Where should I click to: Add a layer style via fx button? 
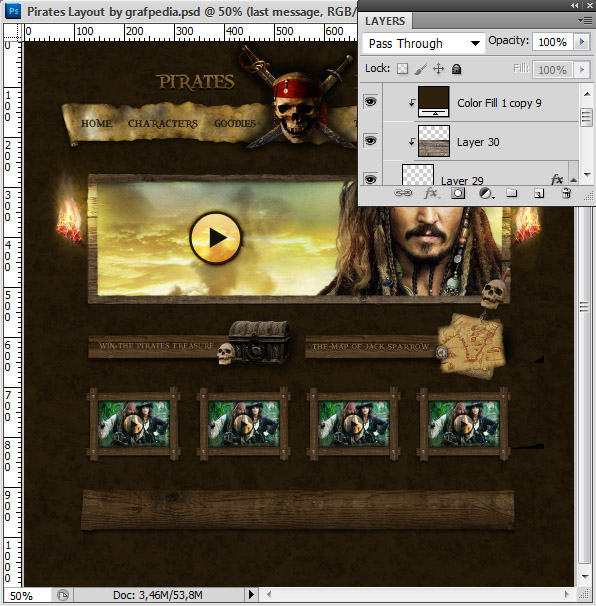pyautogui.click(x=431, y=193)
